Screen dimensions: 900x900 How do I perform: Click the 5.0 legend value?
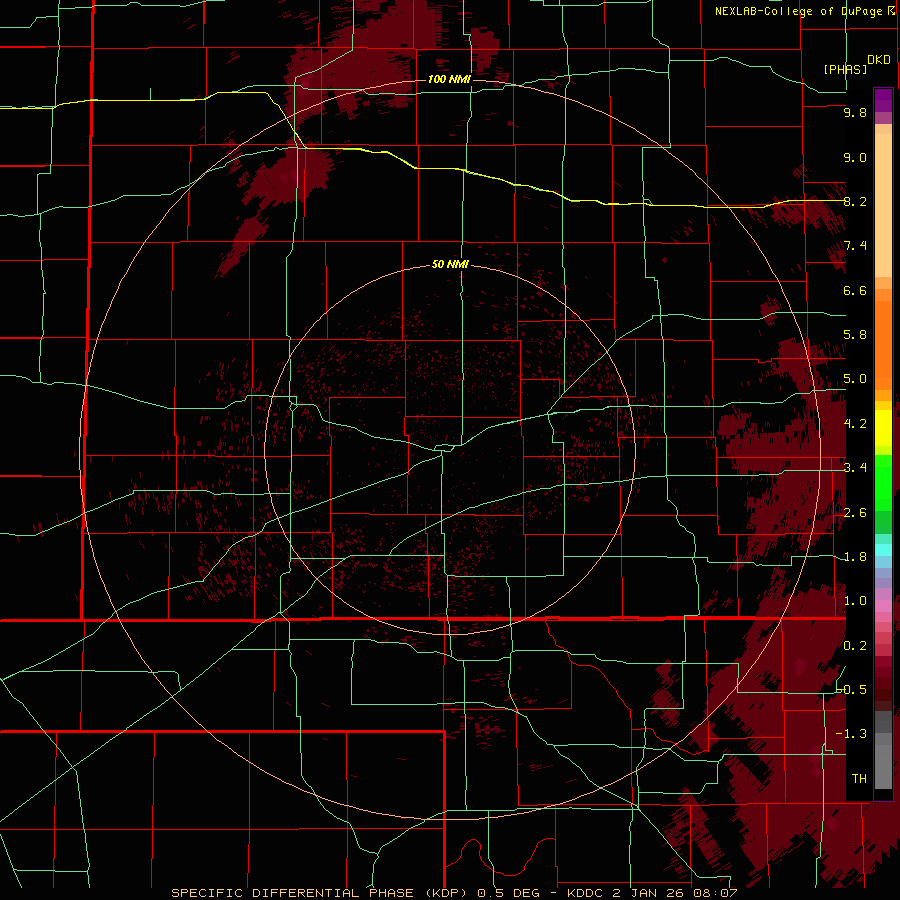click(x=855, y=379)
